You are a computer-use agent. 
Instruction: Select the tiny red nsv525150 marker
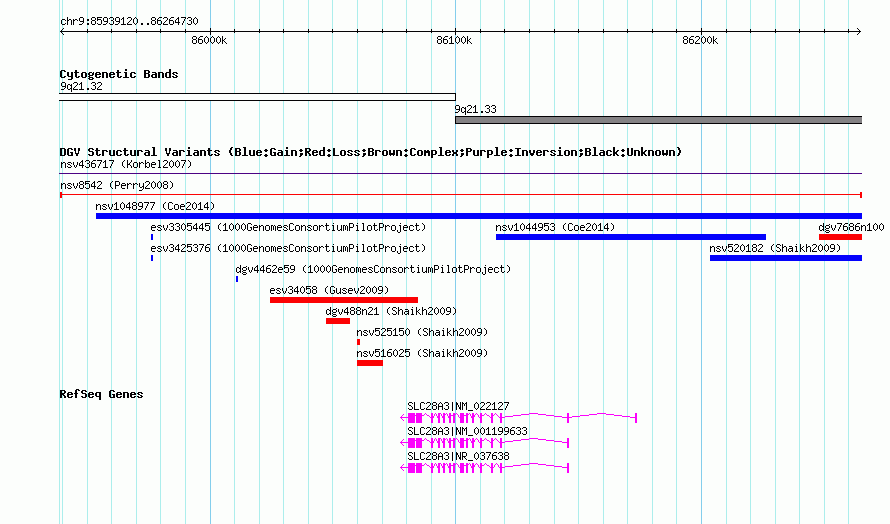coord(358,342)
